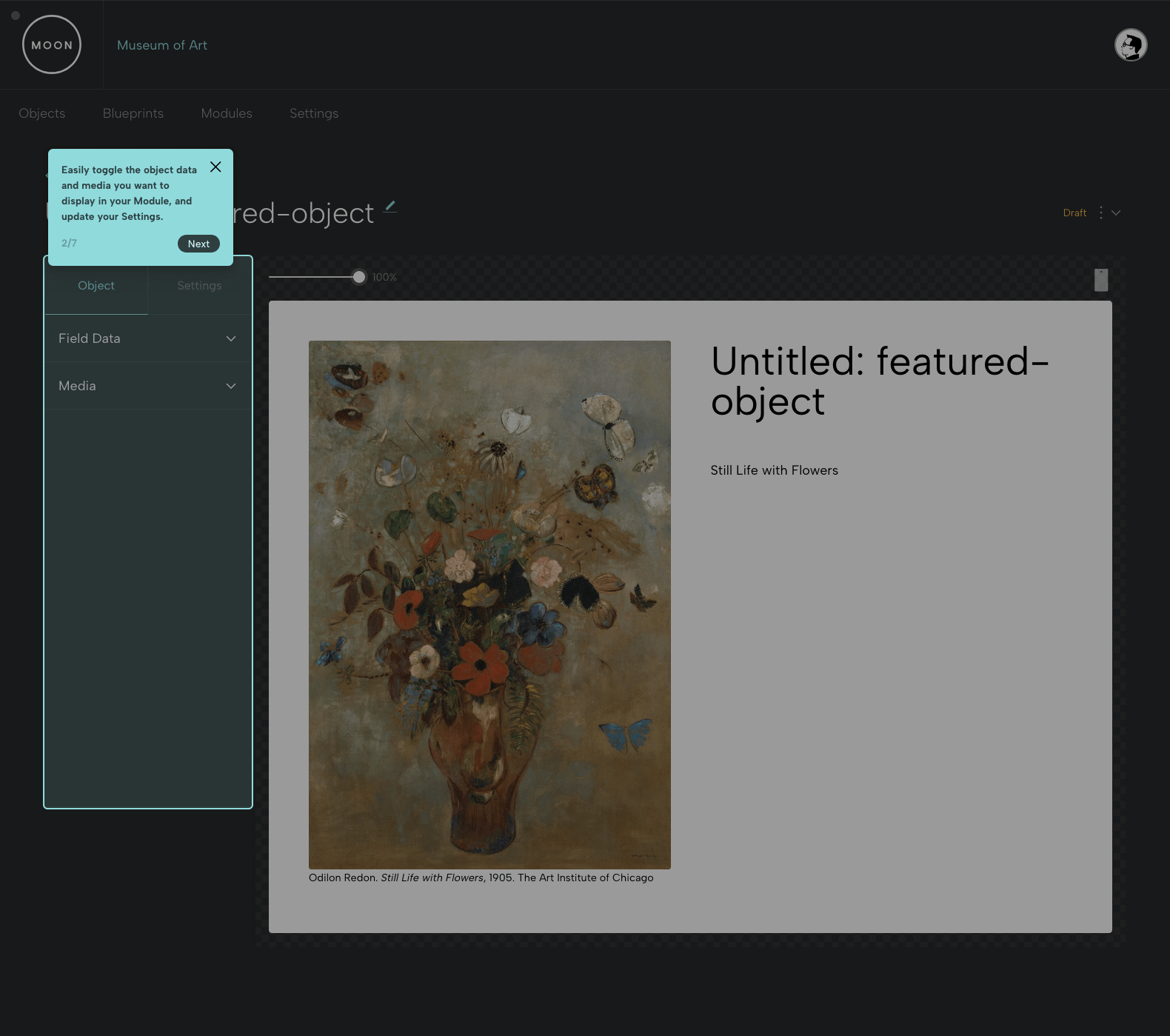The image size is (1170, 1036).
Task: Click the Draft status label
Action: 1074,213
